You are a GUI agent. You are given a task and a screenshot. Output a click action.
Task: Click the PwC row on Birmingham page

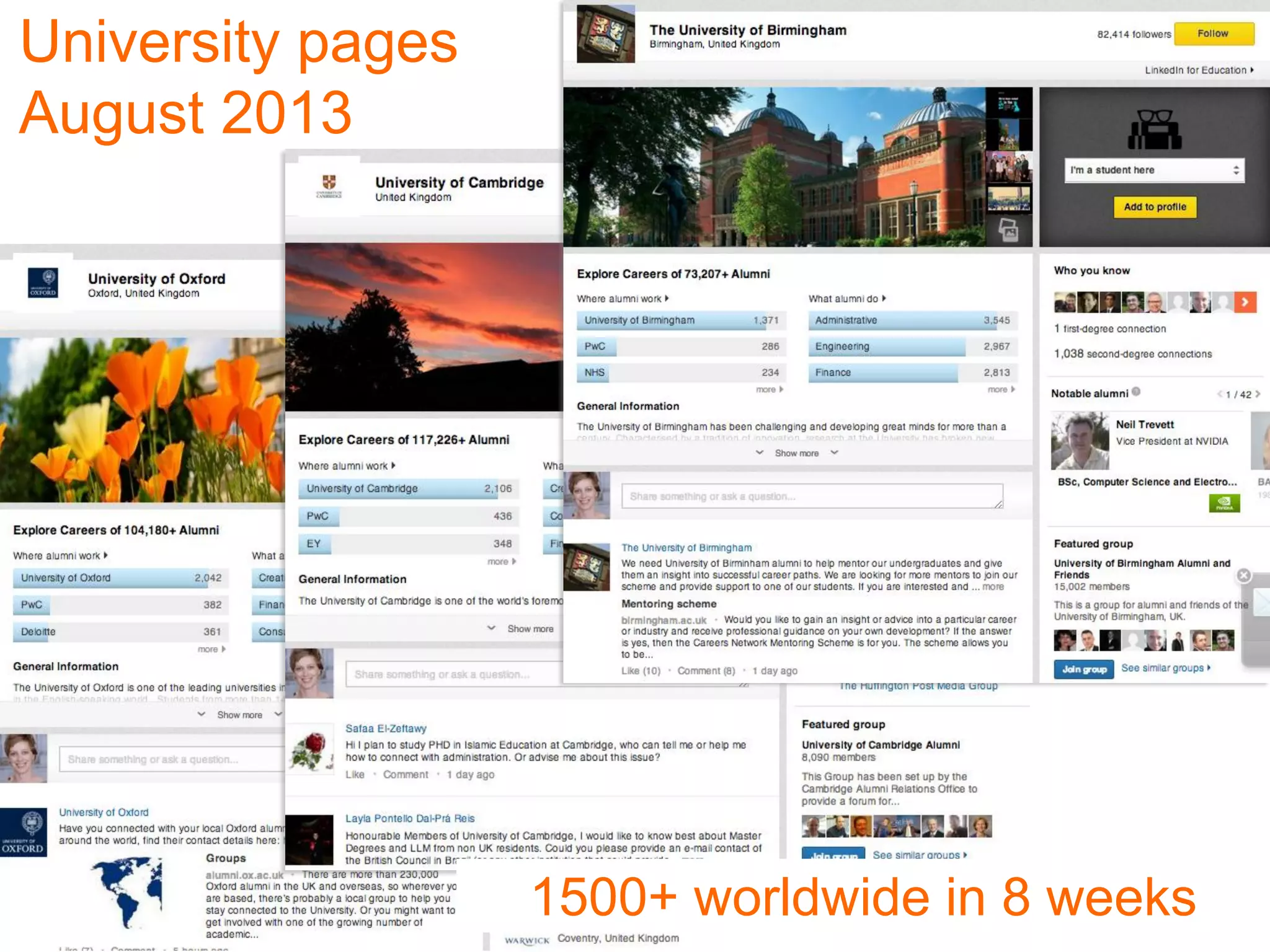point(681,346)
